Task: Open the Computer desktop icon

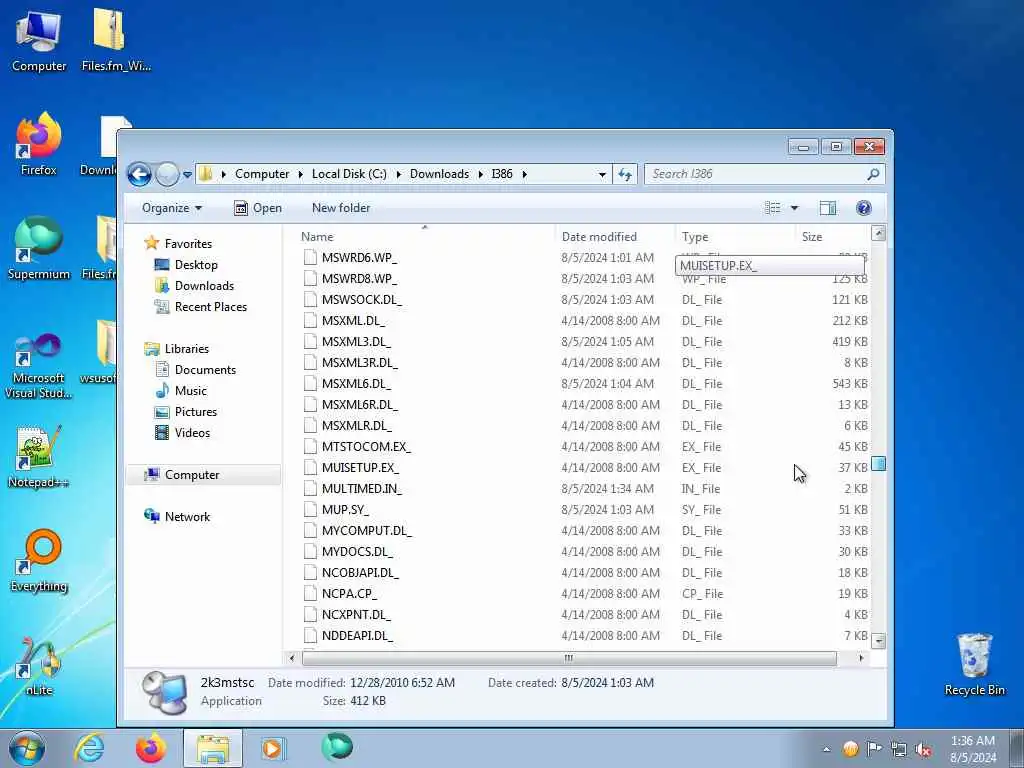Action: tap(39, 40)
